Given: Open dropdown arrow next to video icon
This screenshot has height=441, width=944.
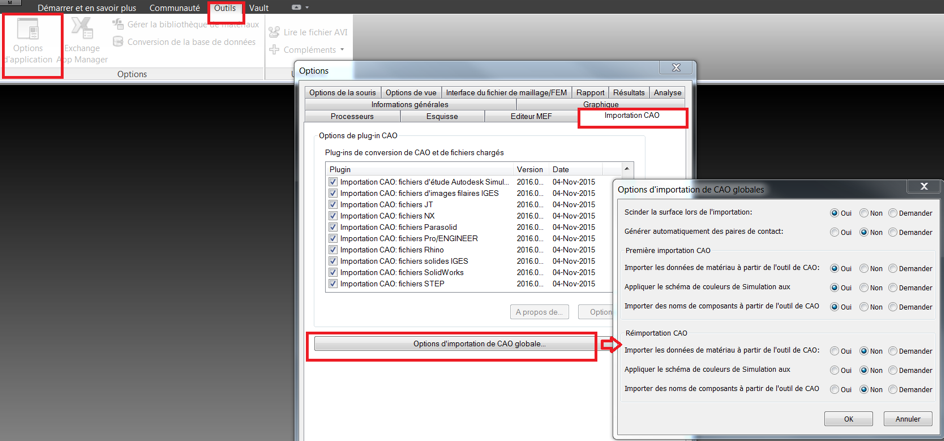Looking at the screenshot, I should click(307, 8).
